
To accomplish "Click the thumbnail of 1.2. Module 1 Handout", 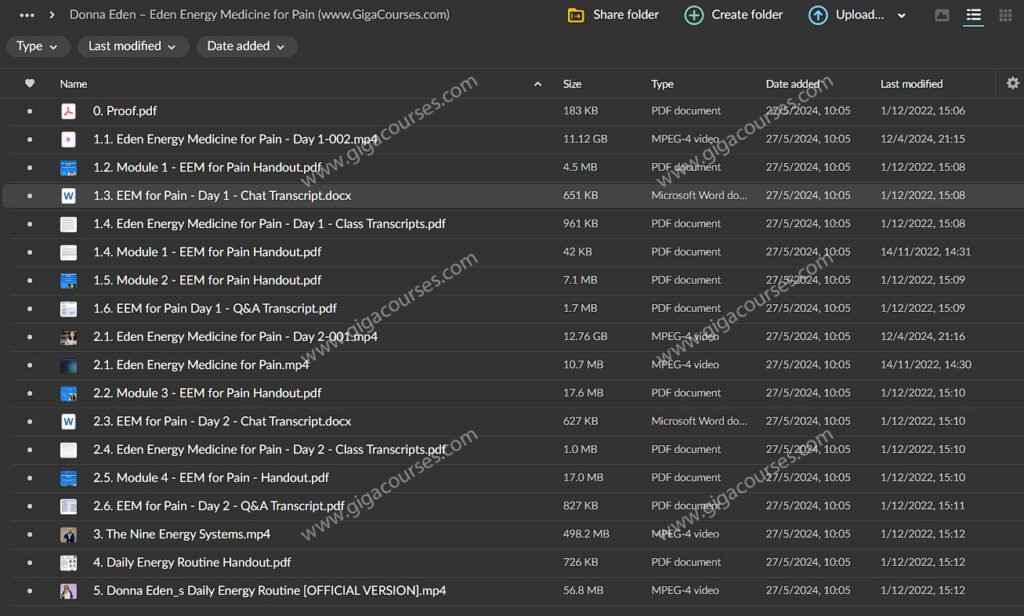I will [x=68, y=168].
